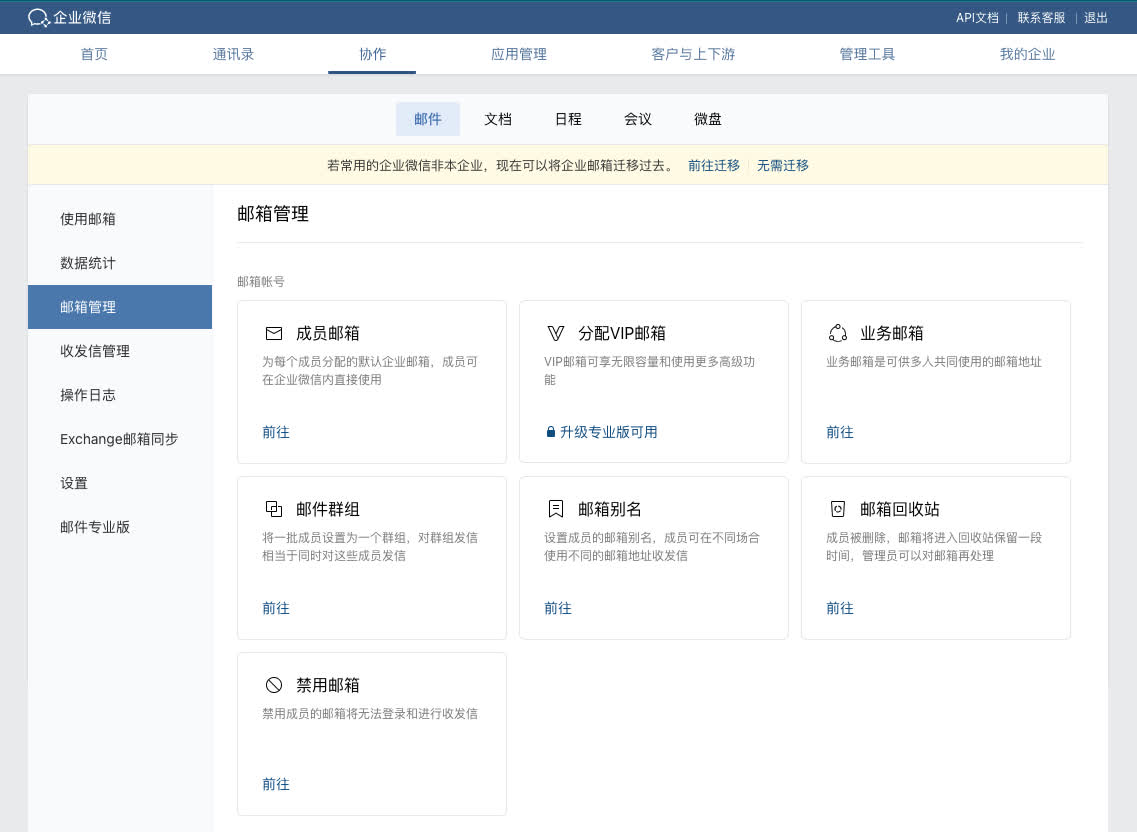Image resolution: width=1137 pixels, height=832 pixels.
Task: Dismiss migration with 无需迁移 link
Action: [x=783, y=165]
